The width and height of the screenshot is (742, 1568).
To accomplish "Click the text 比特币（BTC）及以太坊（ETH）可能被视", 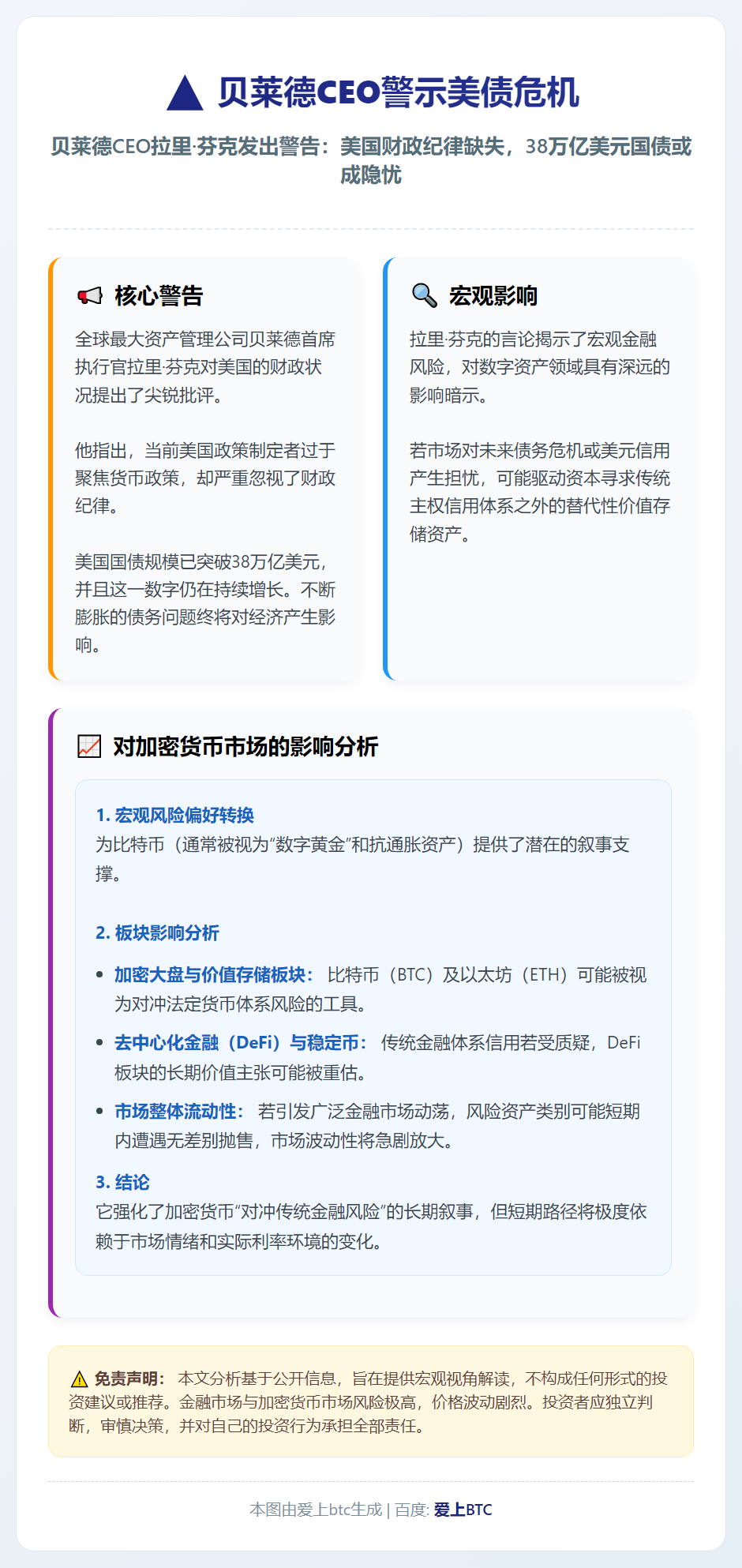I will 487,975.
